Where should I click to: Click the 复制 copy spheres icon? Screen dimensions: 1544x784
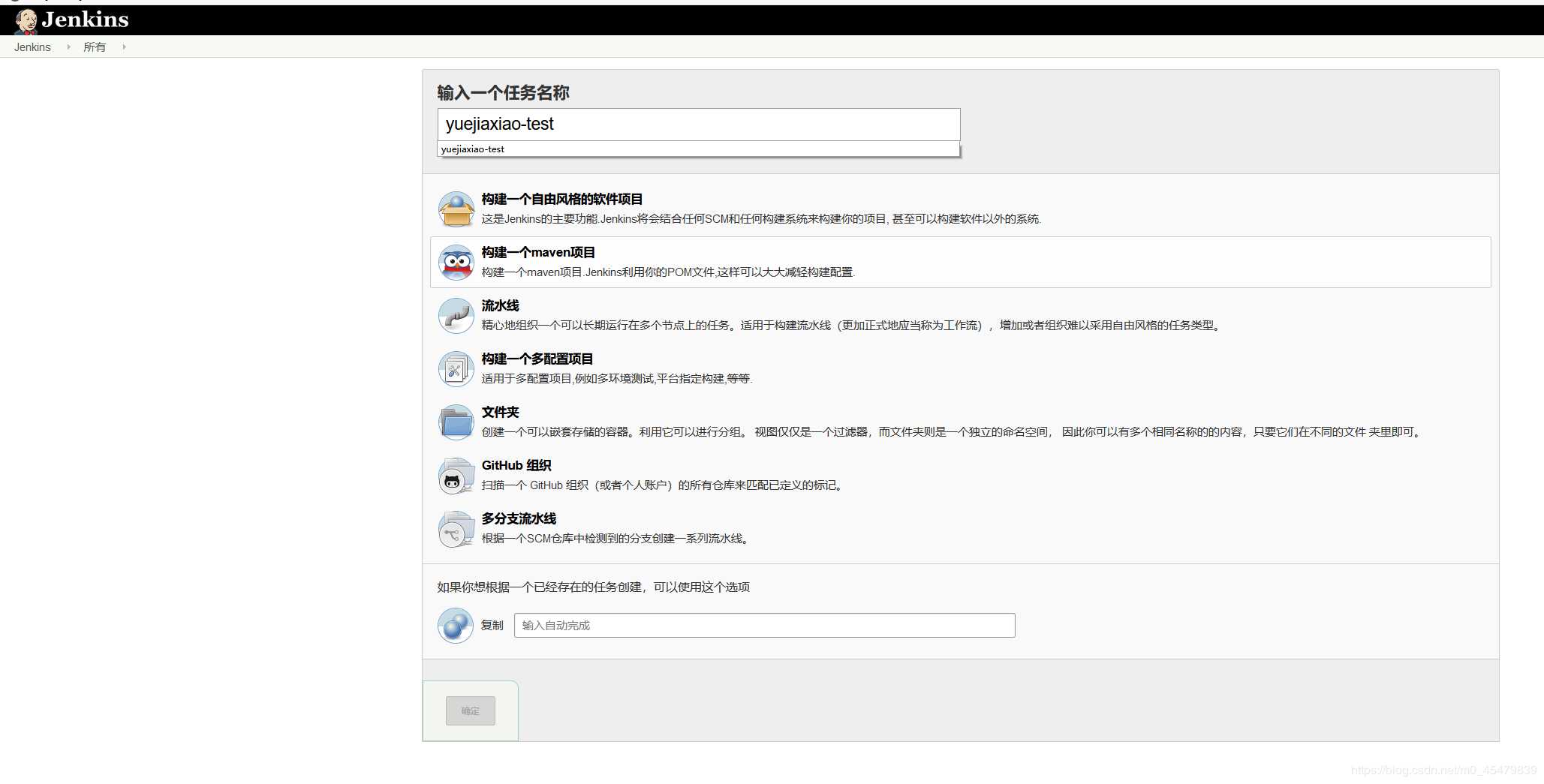pos(456,625)
